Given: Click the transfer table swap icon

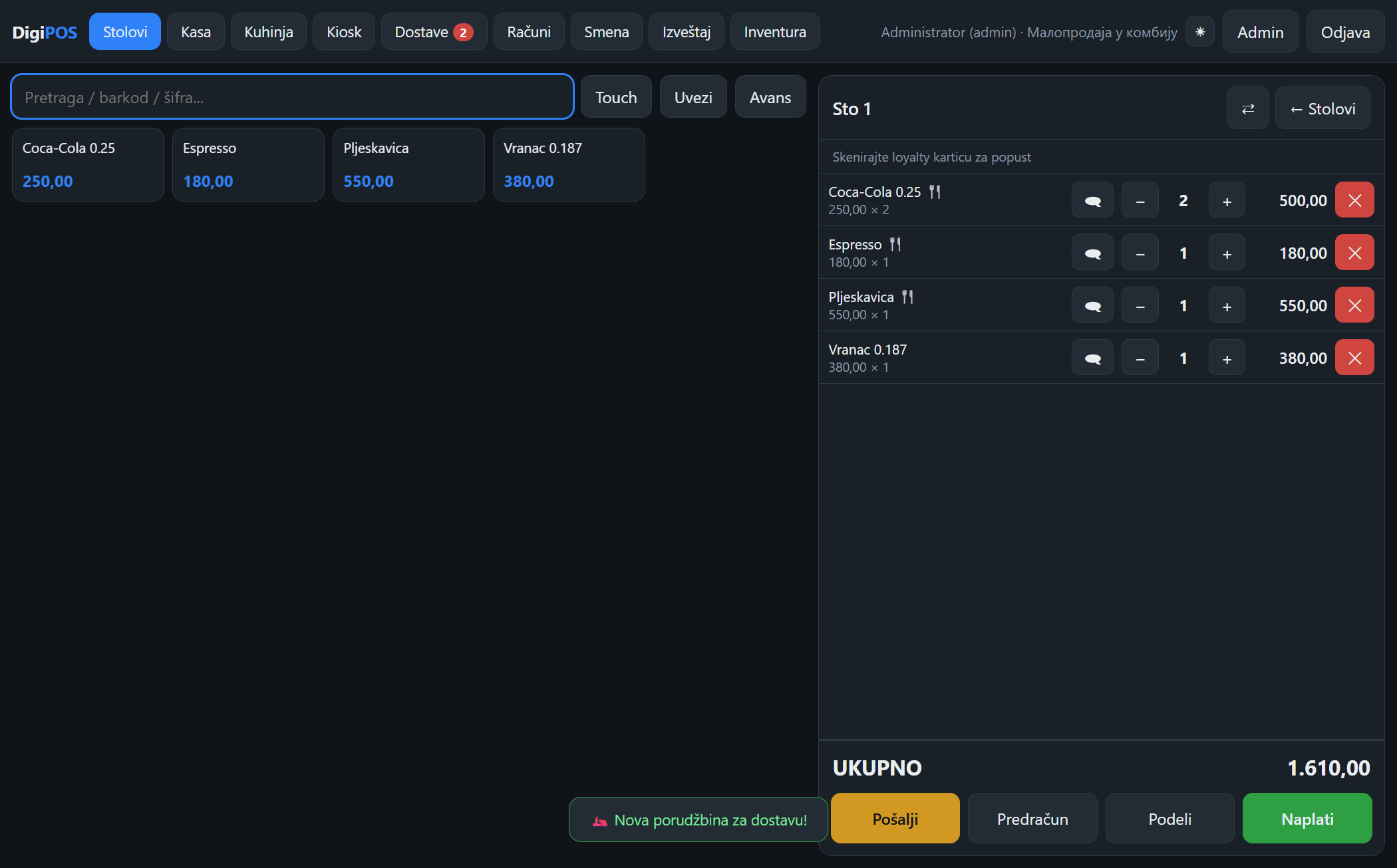Looking at the screenshot, I should (x=1248, y=108).
